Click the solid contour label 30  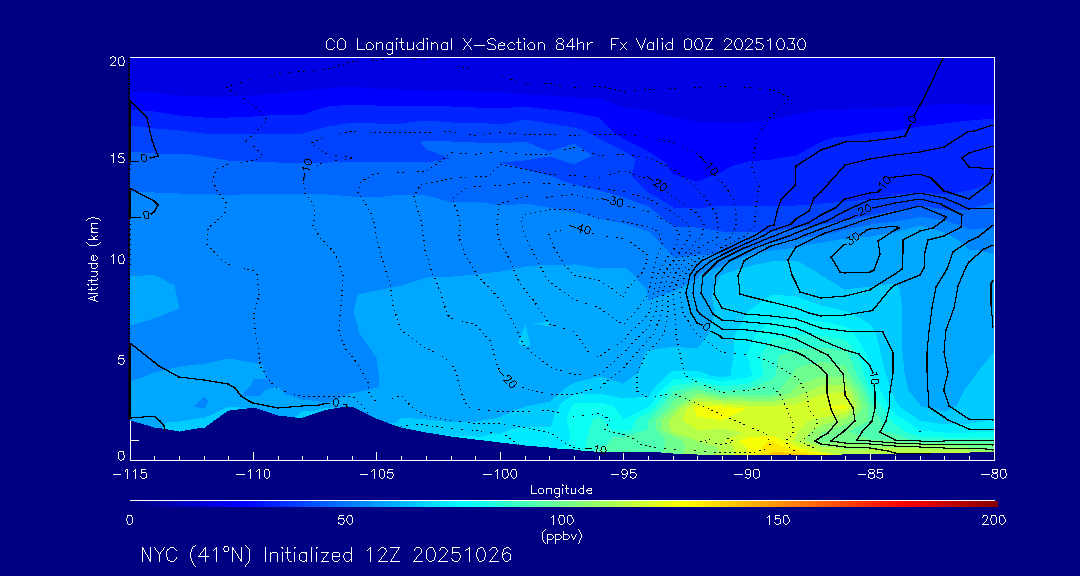pyautogui.click(x=853, y=239)
